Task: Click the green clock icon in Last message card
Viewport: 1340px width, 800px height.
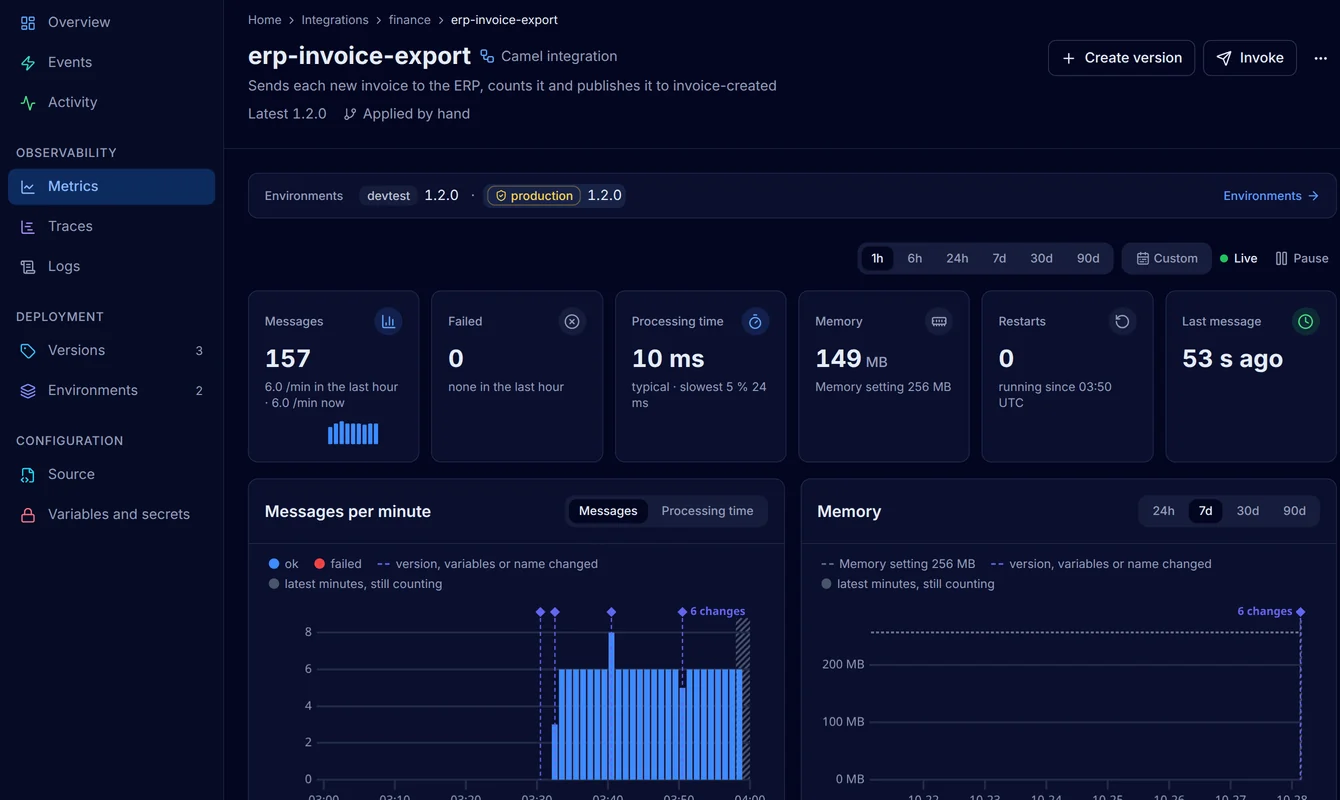Action: click(1305, 321)
